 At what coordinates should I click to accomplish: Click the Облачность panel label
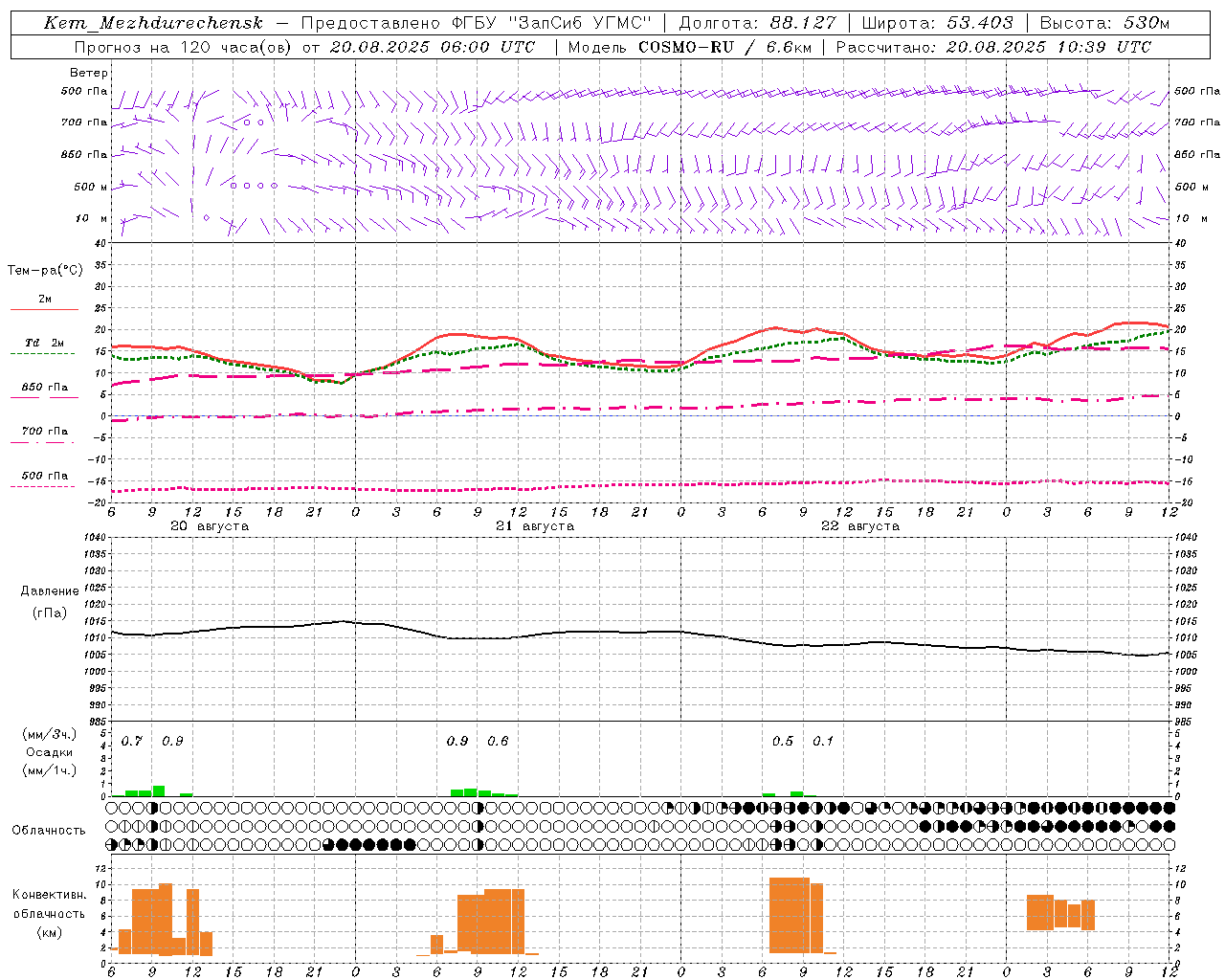point(49,831)
